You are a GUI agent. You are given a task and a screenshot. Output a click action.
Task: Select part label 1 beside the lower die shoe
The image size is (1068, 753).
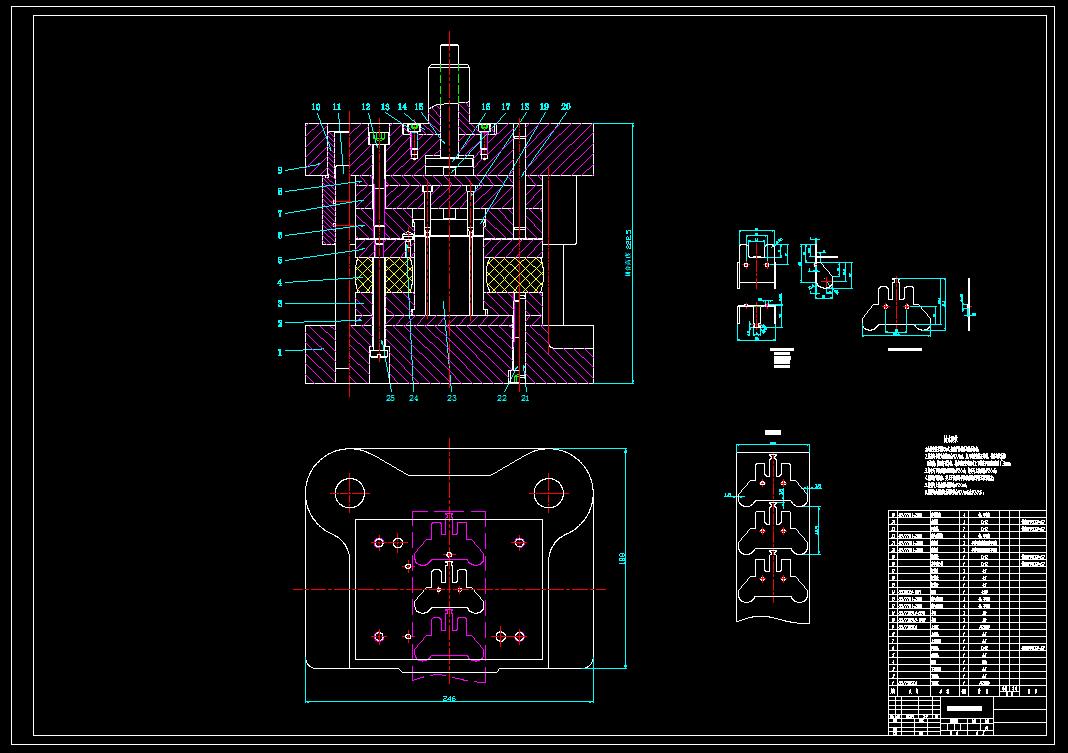[279, 353]
